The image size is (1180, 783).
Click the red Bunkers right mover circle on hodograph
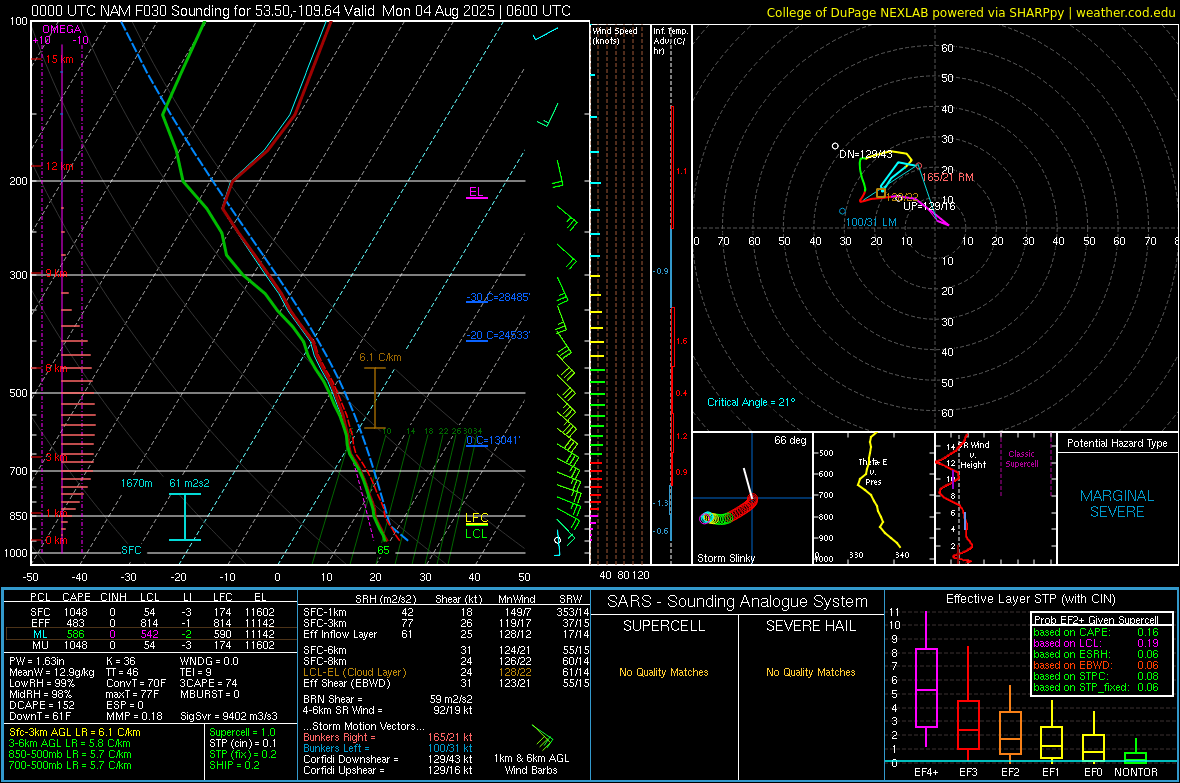(x=918, y=166)
